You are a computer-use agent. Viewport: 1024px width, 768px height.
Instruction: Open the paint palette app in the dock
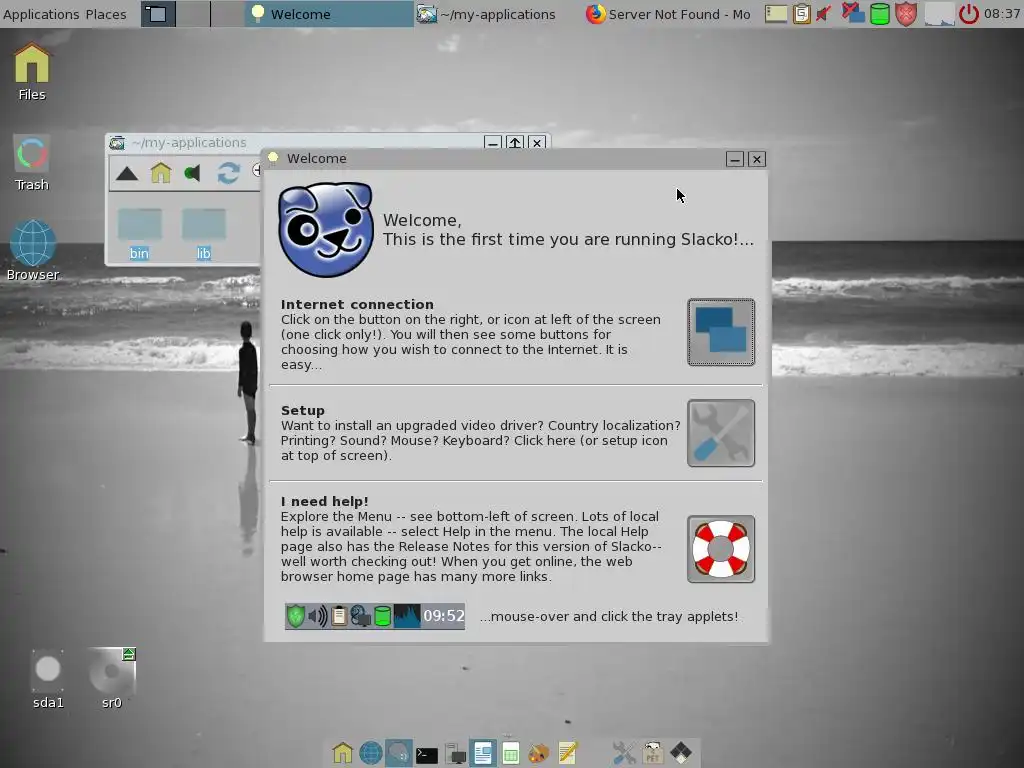539,754
